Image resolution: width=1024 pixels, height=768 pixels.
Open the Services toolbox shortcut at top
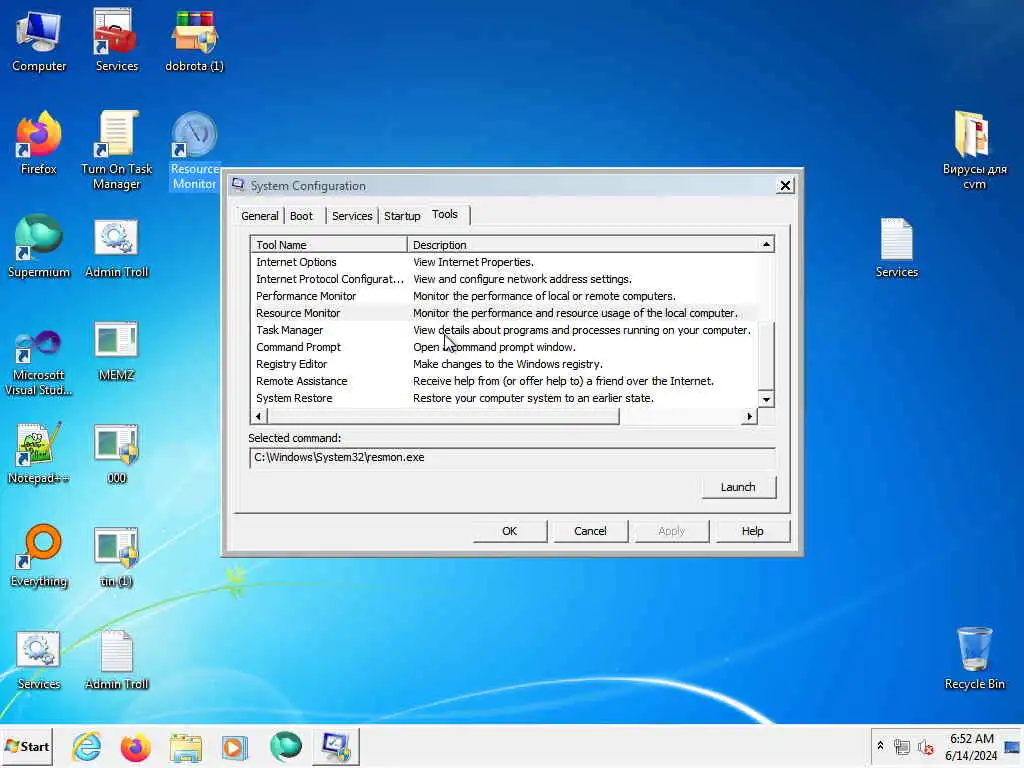click(116, 40)
